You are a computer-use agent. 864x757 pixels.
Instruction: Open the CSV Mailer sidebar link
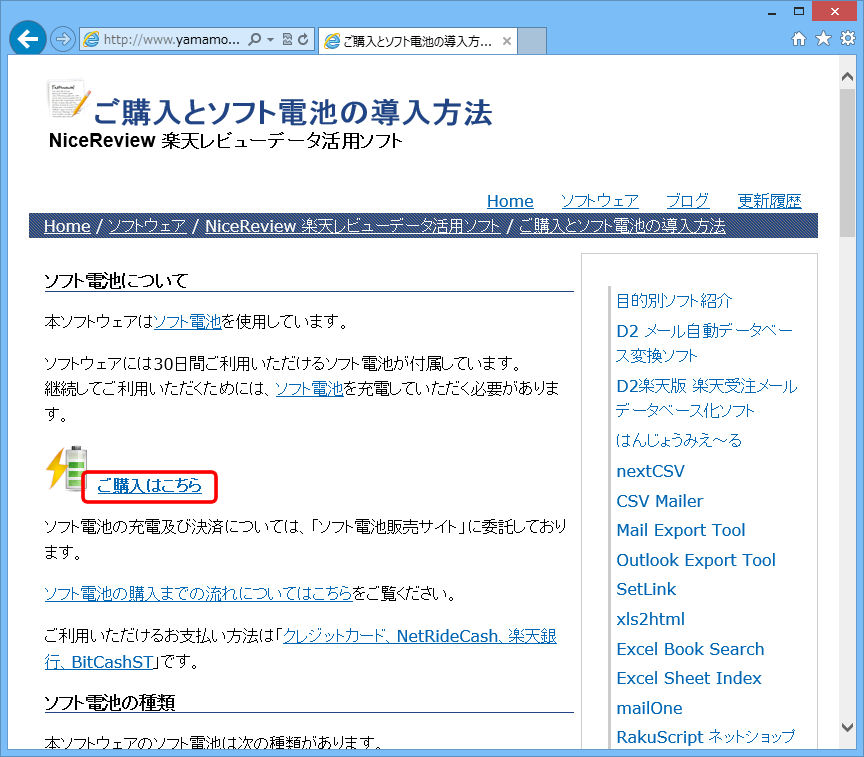coord(659,501)
